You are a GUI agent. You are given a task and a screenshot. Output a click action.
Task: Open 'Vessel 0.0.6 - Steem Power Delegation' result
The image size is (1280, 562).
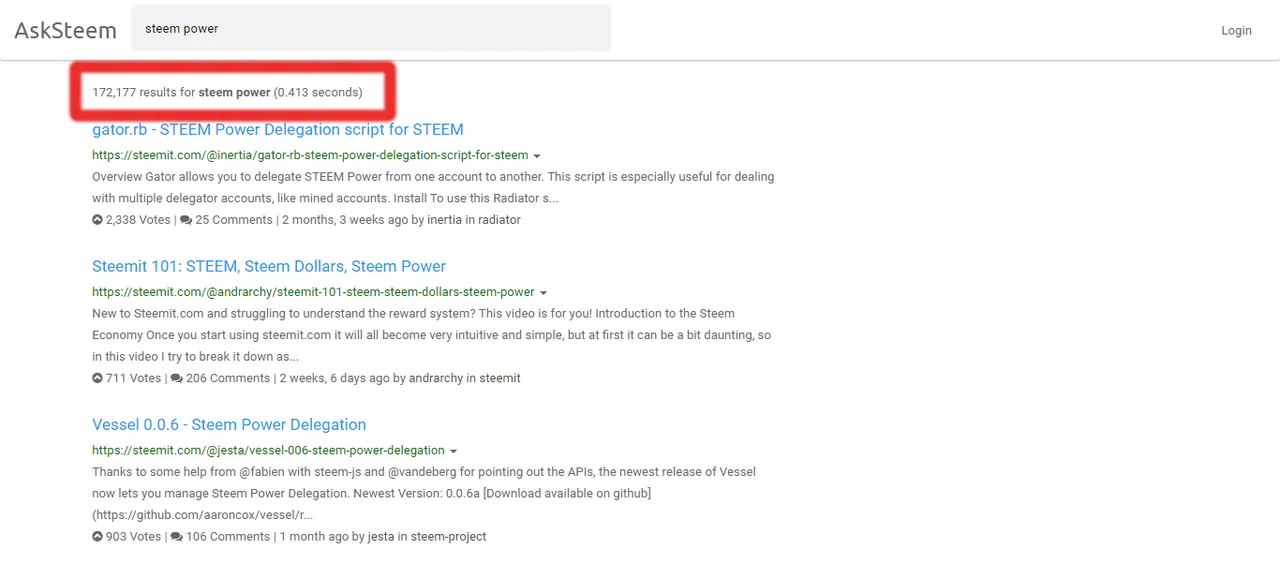229,424
